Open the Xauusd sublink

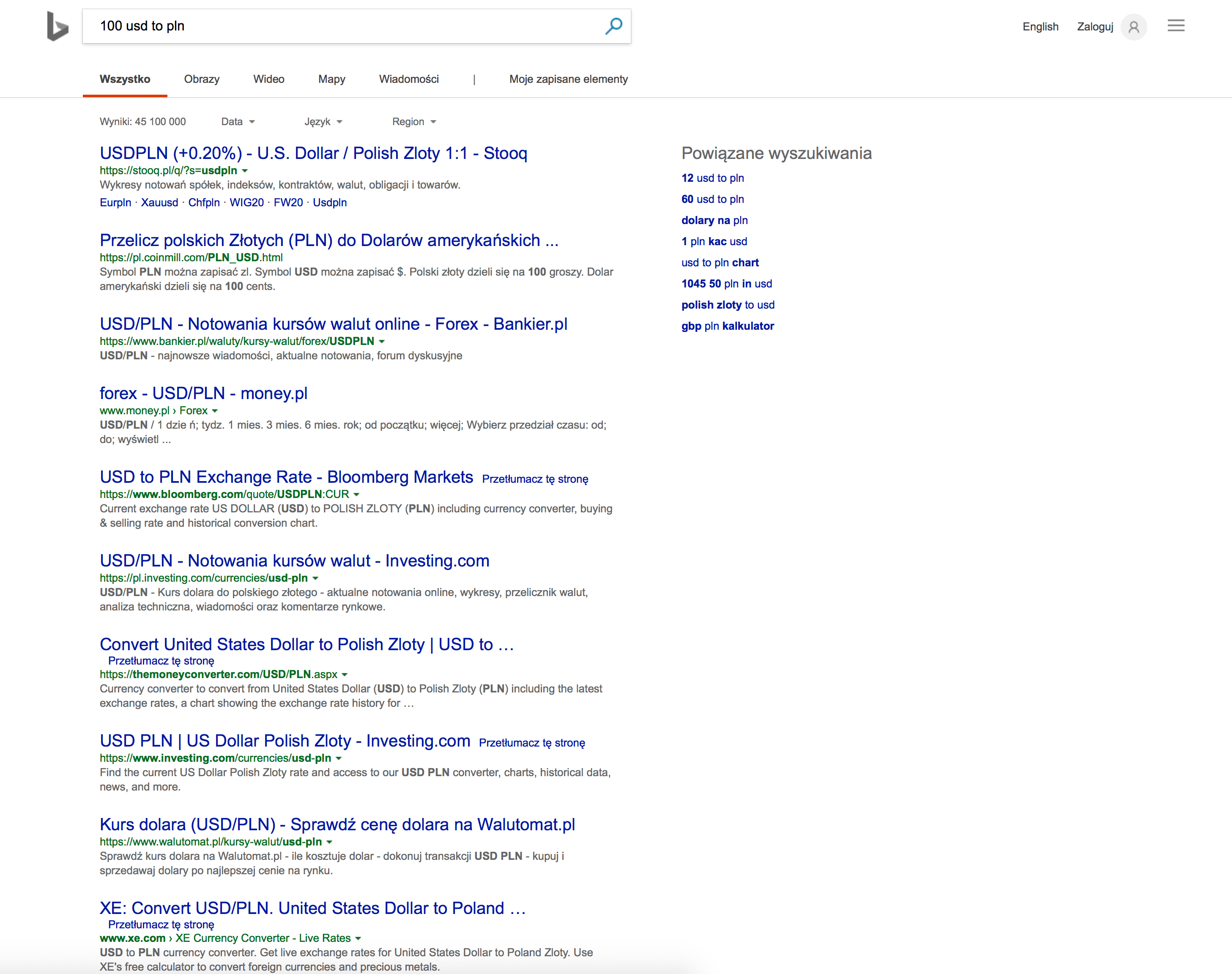tap(160, 202)
